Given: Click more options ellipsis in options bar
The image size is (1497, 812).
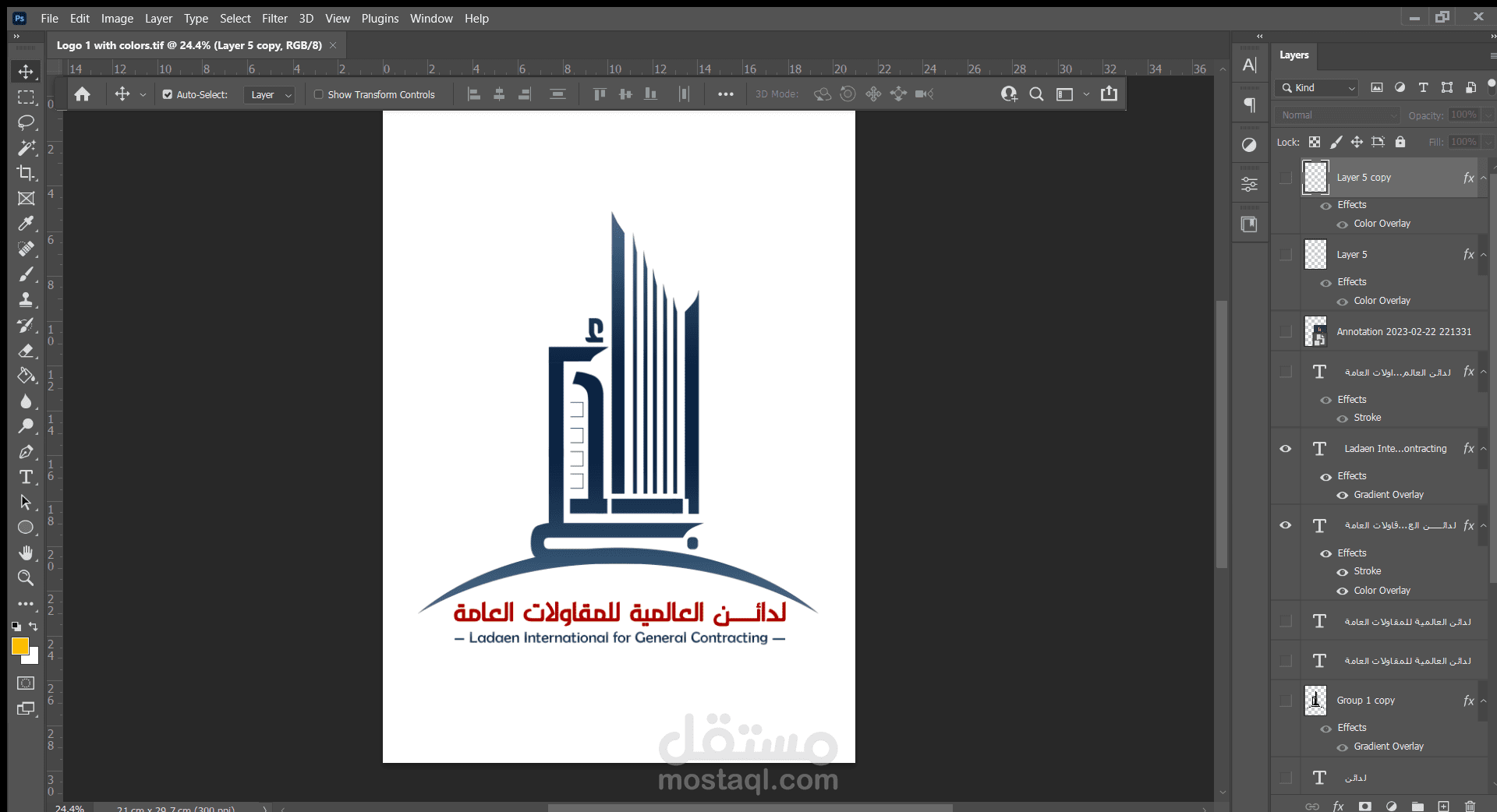Looking at the screenshot, I should point(726,94).
